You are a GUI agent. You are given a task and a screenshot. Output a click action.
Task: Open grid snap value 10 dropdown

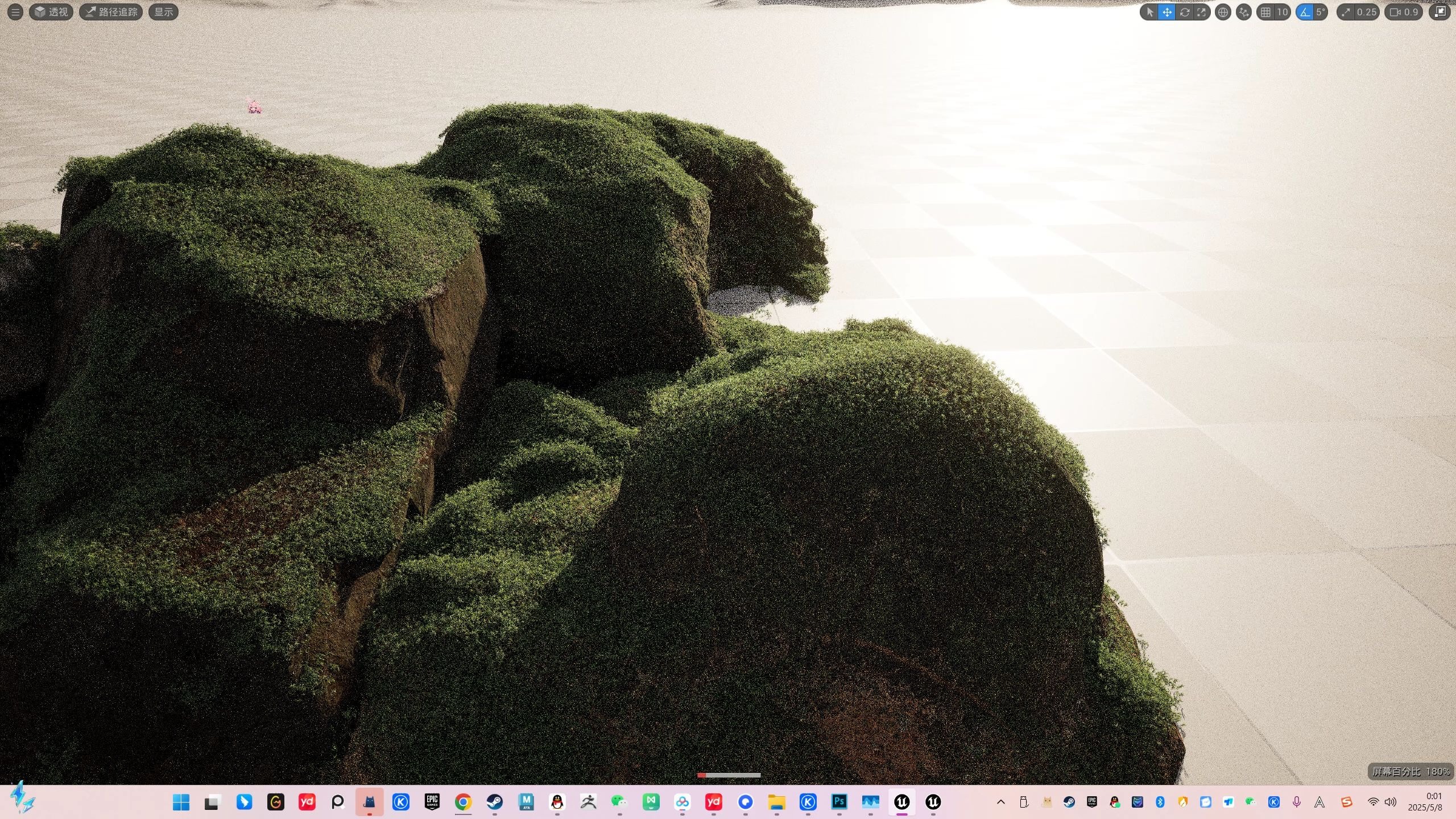click(1283, 12)
